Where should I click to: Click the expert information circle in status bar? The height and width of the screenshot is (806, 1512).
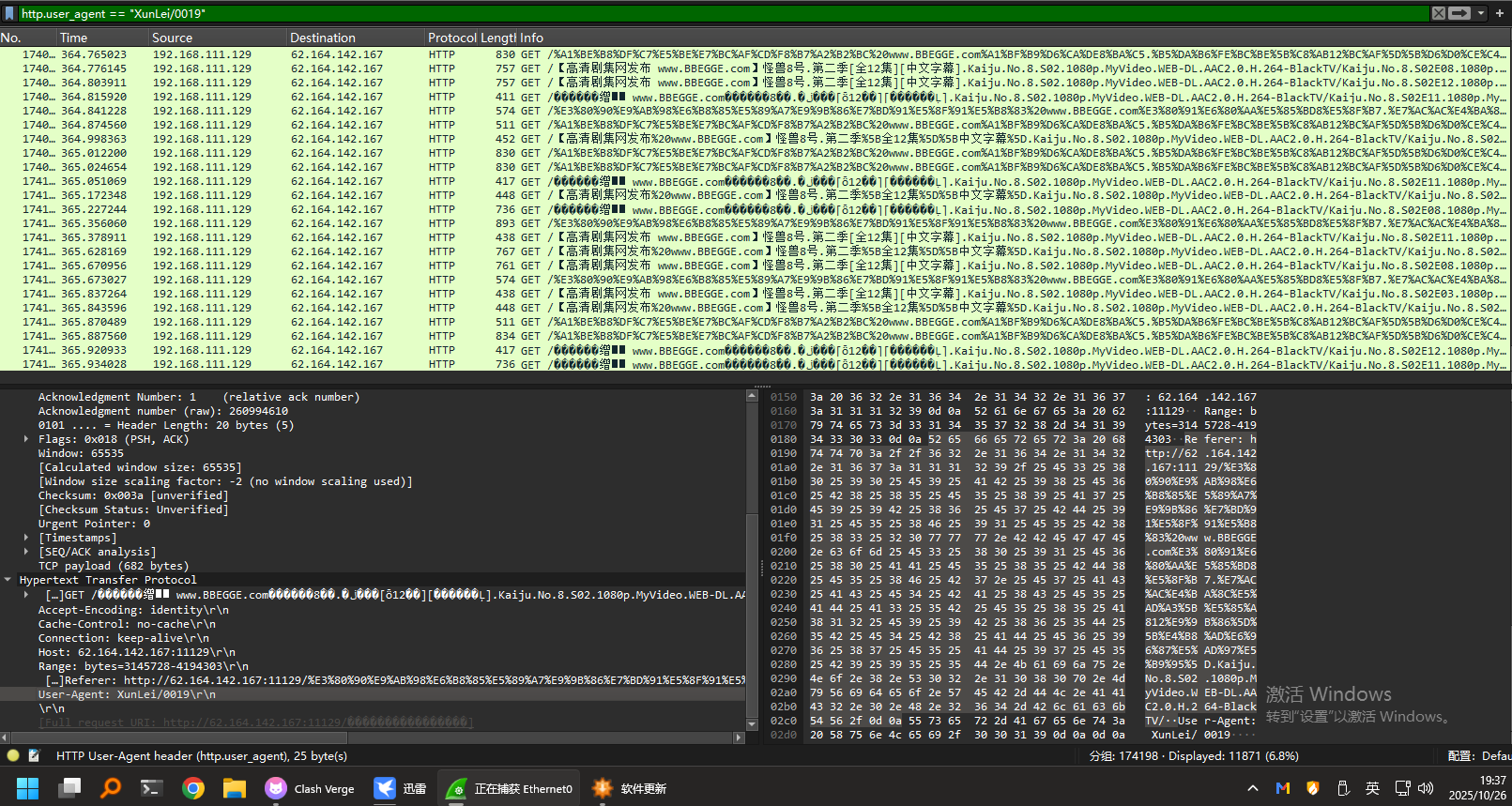(x=13, y=755)
